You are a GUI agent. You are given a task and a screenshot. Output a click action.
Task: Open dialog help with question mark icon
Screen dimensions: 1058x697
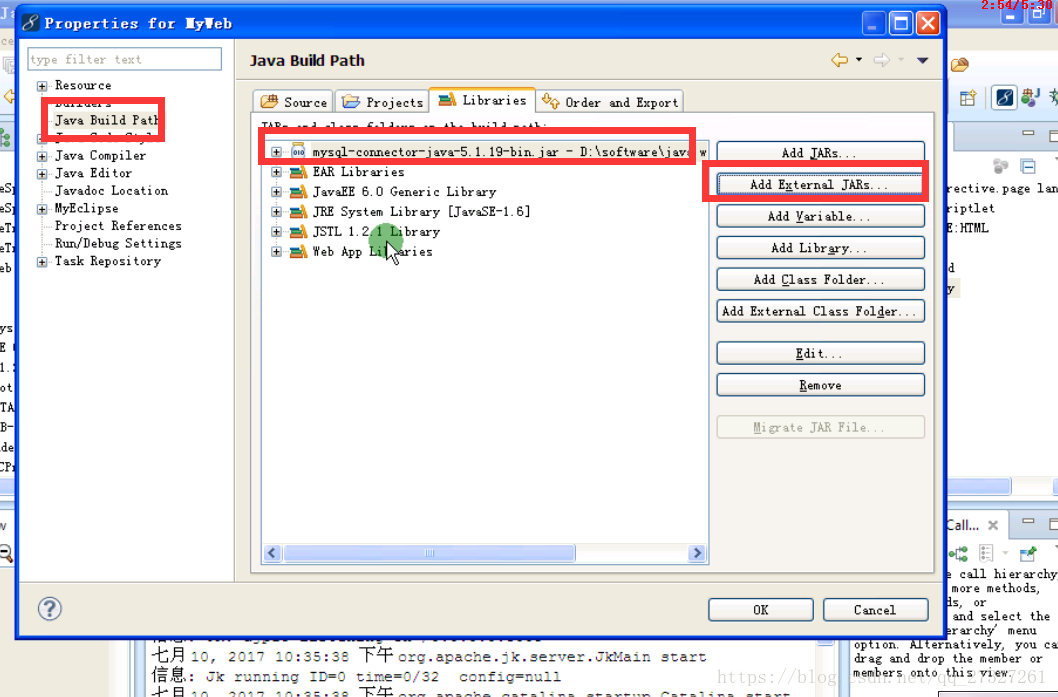point(49,609)
